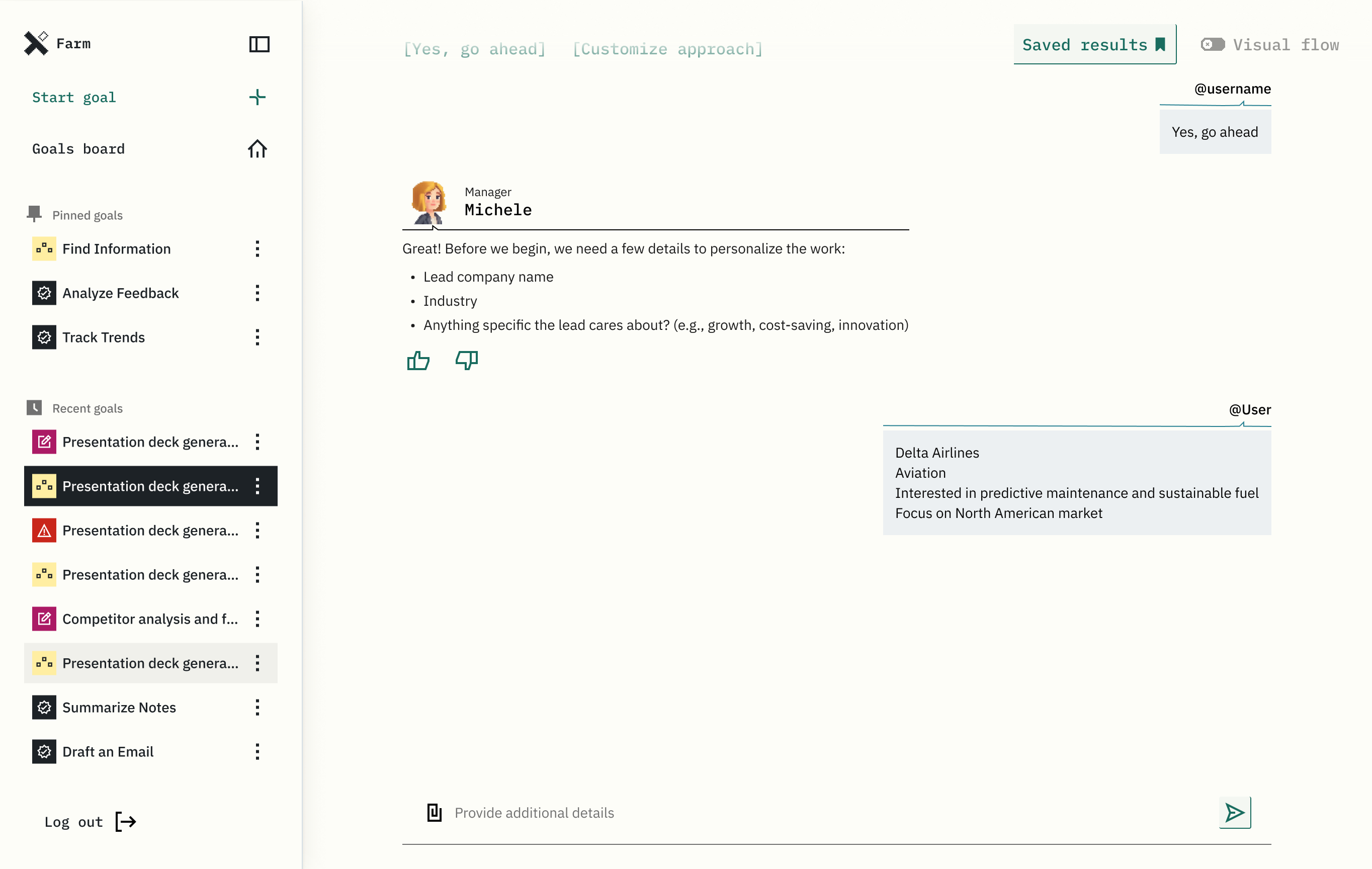
Task: Click the red warning presentation deck icon
Action: click(44, 531)
